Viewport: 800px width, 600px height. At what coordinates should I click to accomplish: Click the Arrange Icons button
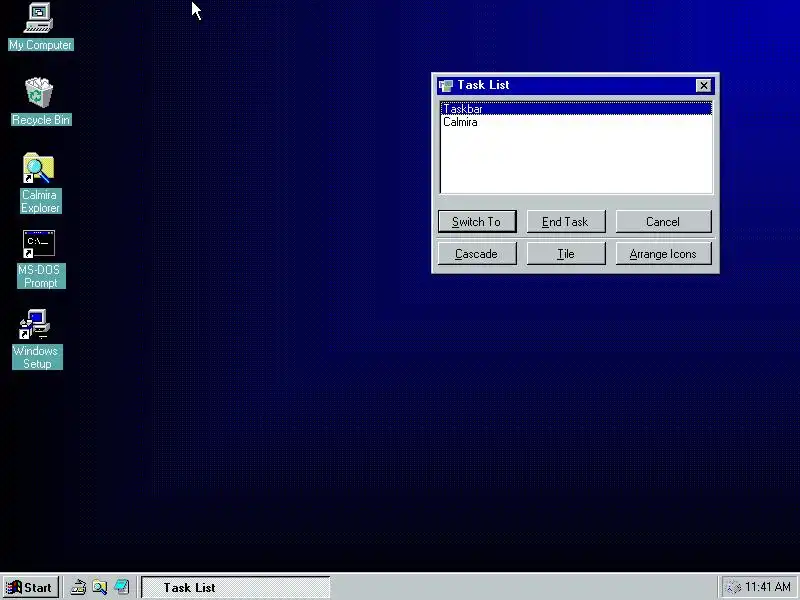[x=663, y=254]
